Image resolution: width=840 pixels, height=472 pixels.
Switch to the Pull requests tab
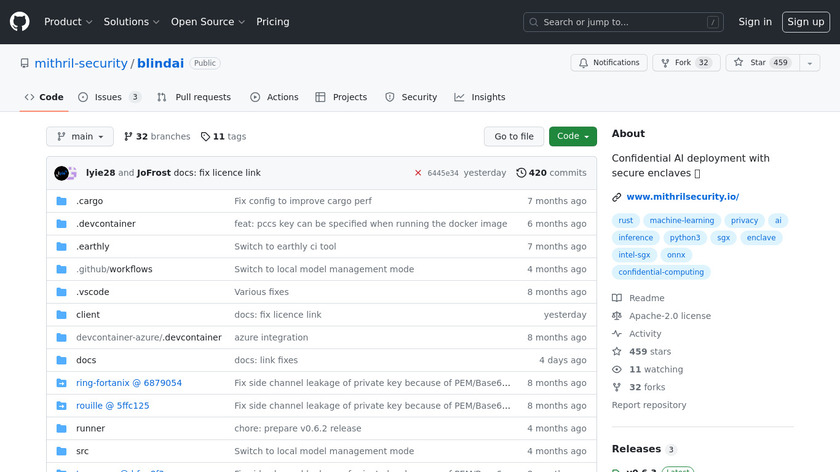194,97
